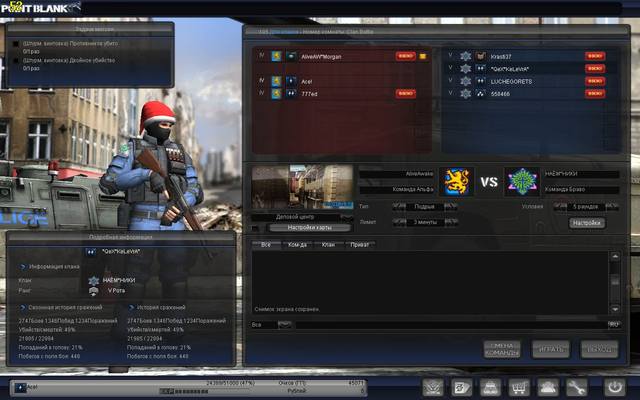
Task: Switch to the Приват chat tab
Action: click(x=360, y=245)
